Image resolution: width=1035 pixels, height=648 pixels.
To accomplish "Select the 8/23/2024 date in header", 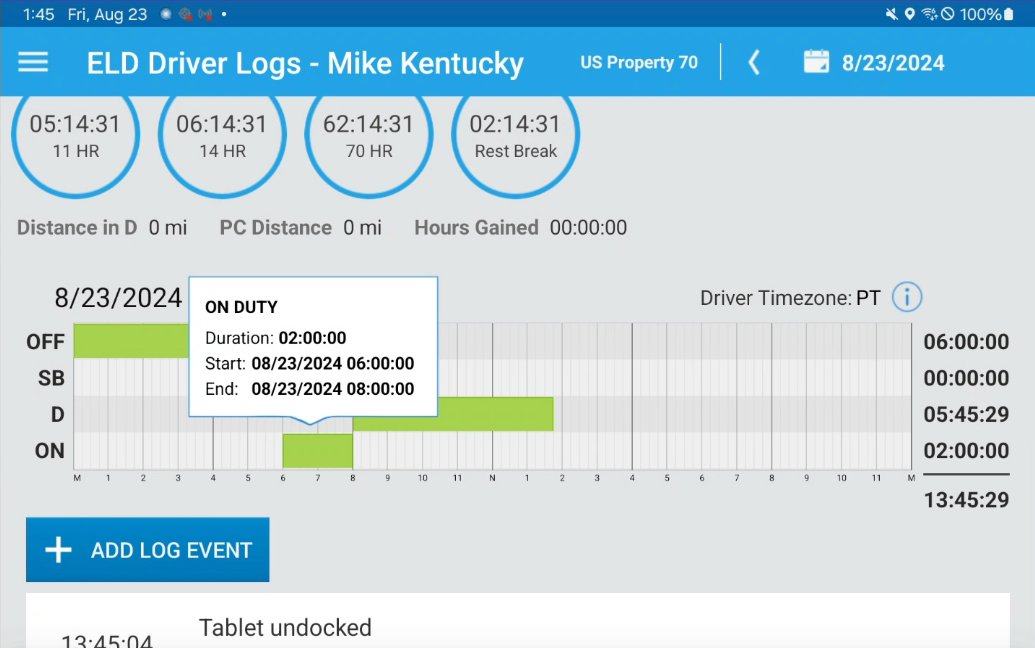I will [x=892, y=63].
